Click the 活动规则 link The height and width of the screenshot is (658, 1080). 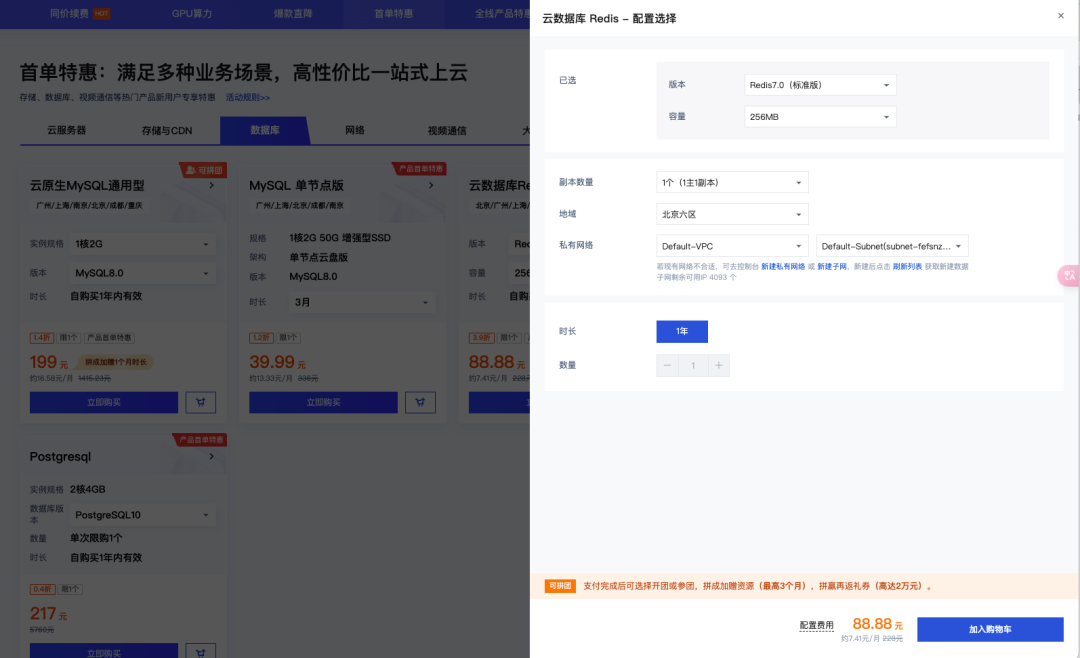coord(247,97)
